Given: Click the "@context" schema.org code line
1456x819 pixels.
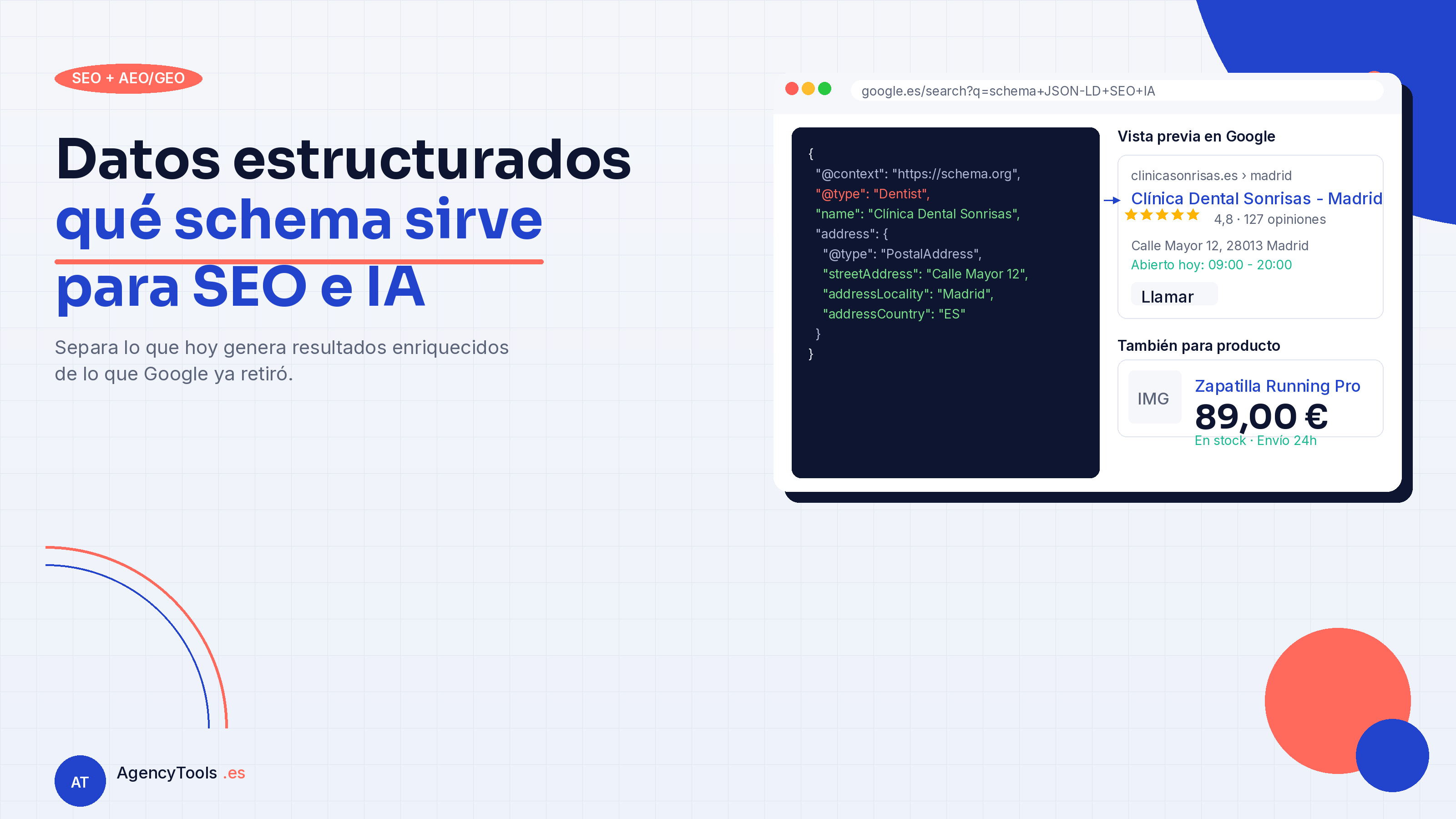Looking at the screenshot, I should tap(918, 173).
